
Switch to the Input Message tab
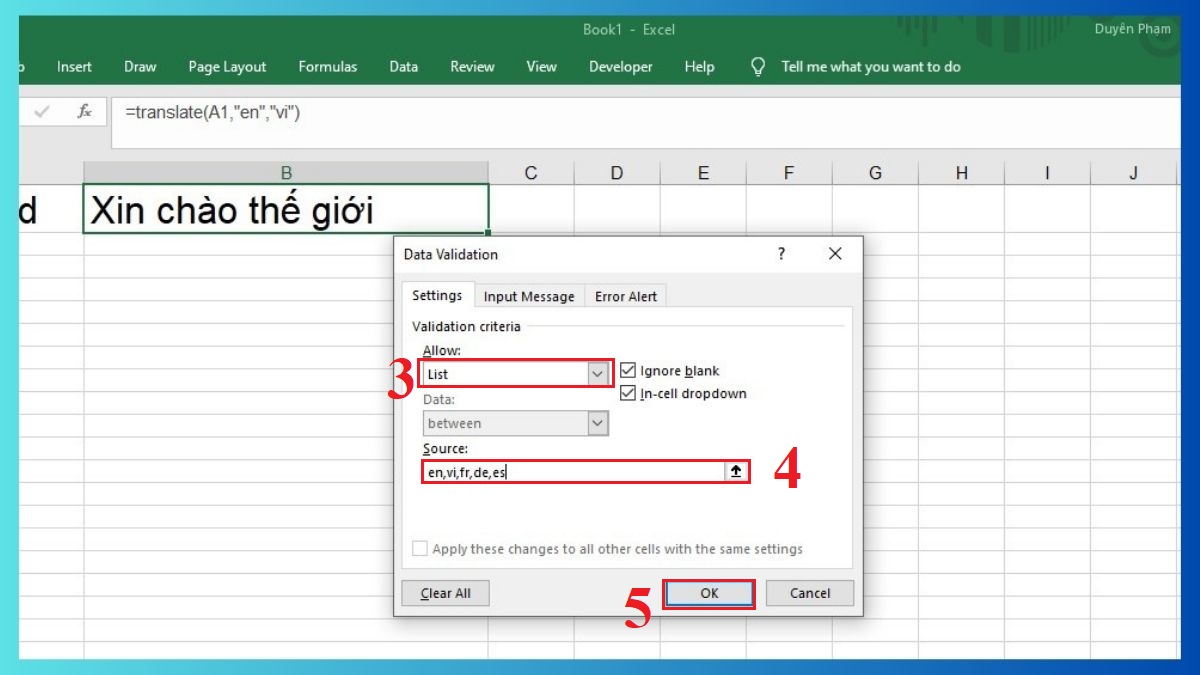pyautogui.click(x=529, y=296)
